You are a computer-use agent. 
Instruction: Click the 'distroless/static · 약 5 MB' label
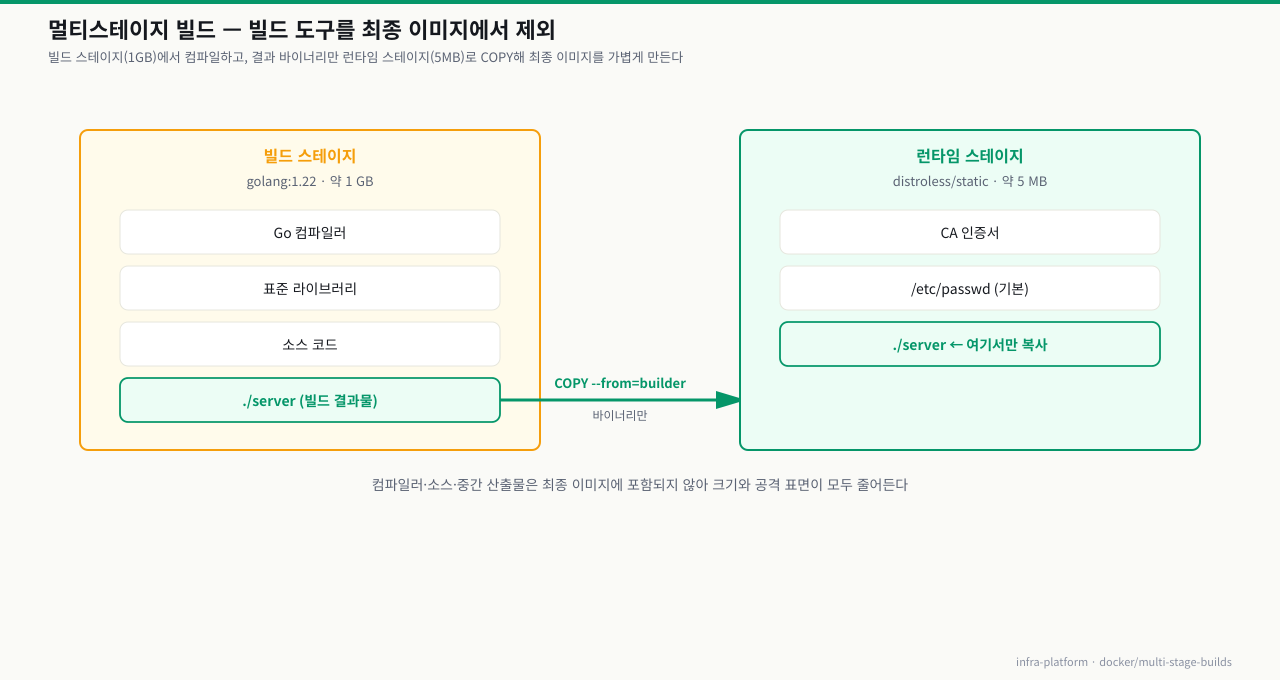tap(970, 181)
